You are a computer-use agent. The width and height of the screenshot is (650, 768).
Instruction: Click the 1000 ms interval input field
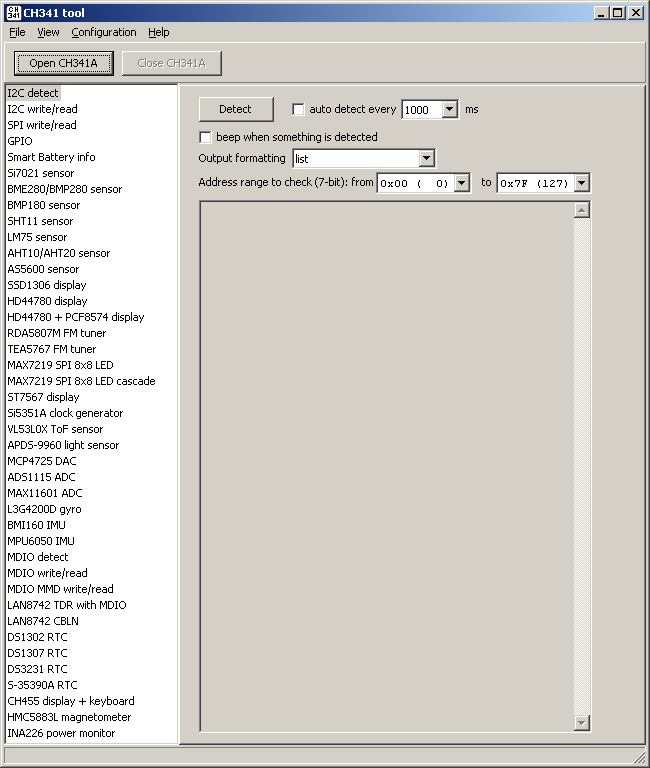[x=422, y=109]
